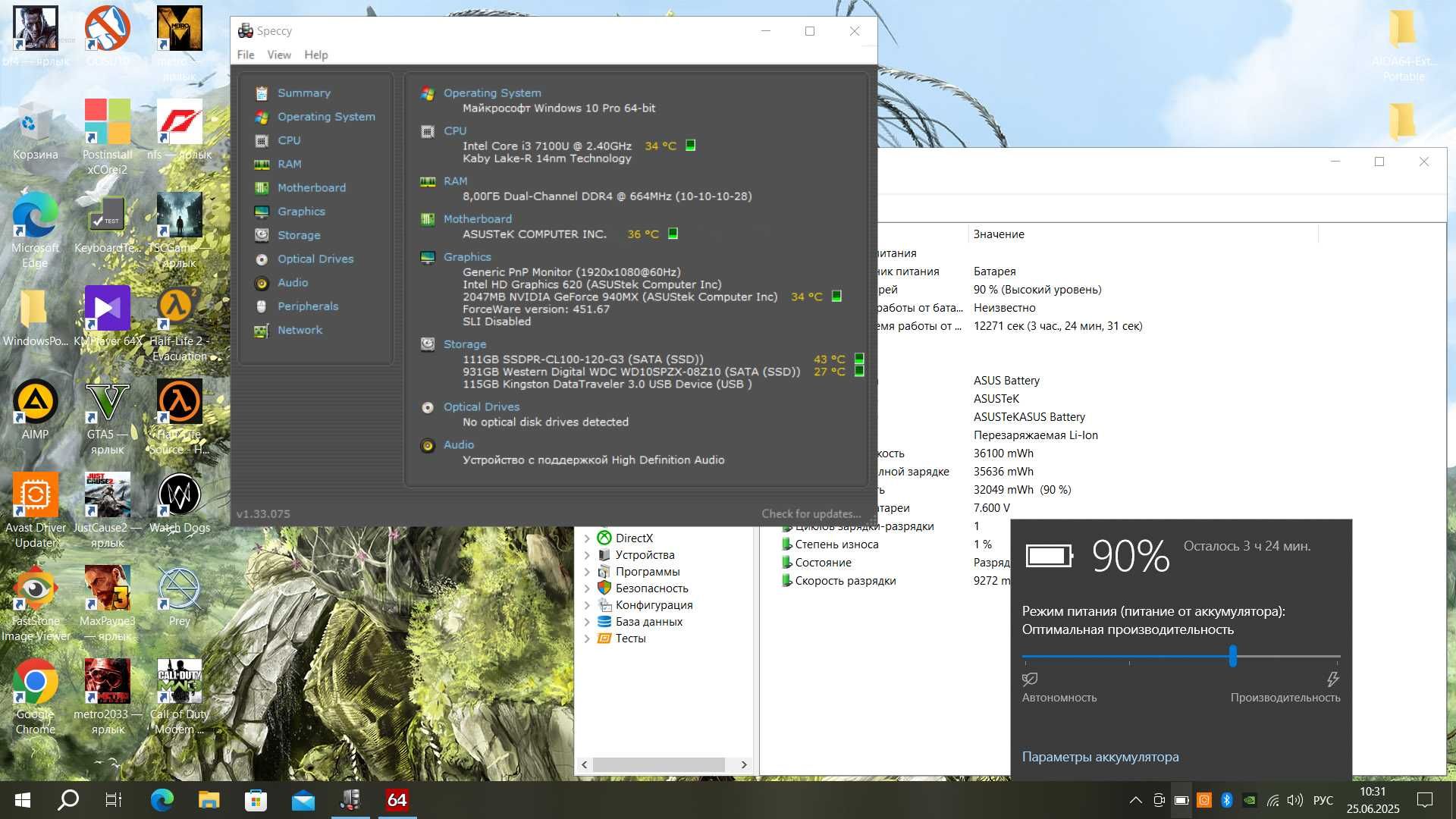
Task: Click the Bluetooth tray icon
Action: (x=1226, y=800)
